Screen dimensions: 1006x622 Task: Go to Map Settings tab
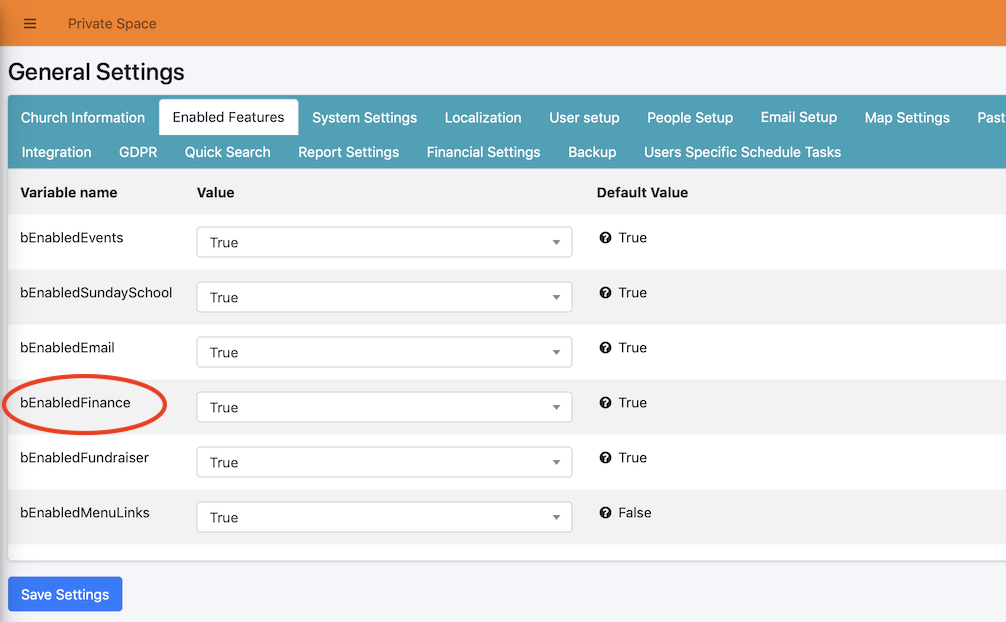[x=907, y=117]
